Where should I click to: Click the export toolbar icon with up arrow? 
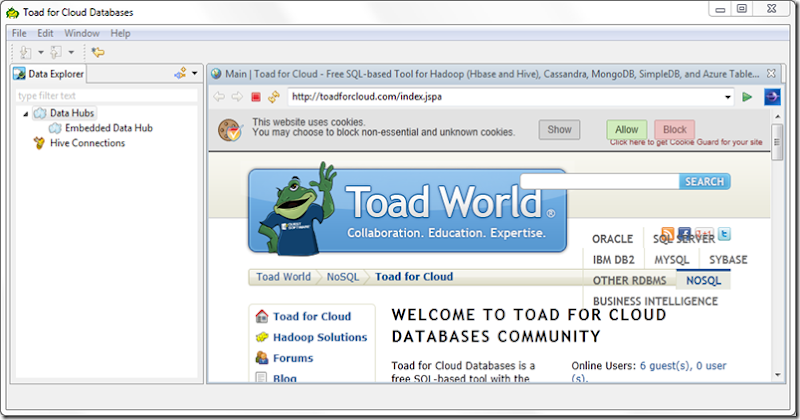tap(56, 52)
